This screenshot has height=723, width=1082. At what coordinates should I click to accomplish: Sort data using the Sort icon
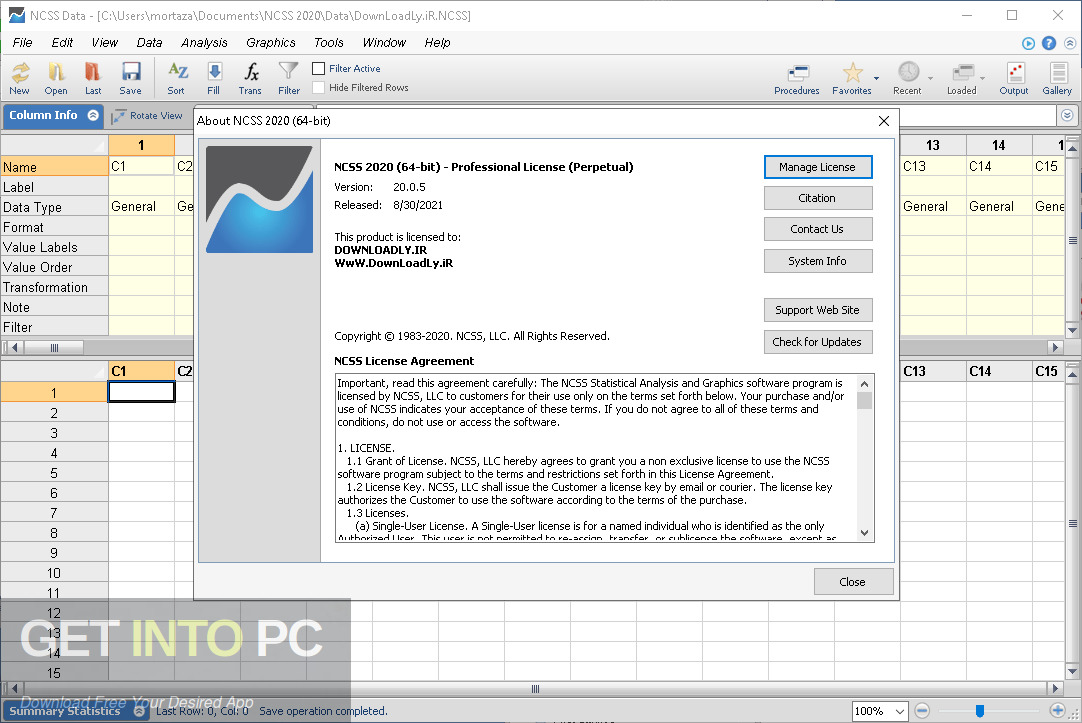click(177, 77)
